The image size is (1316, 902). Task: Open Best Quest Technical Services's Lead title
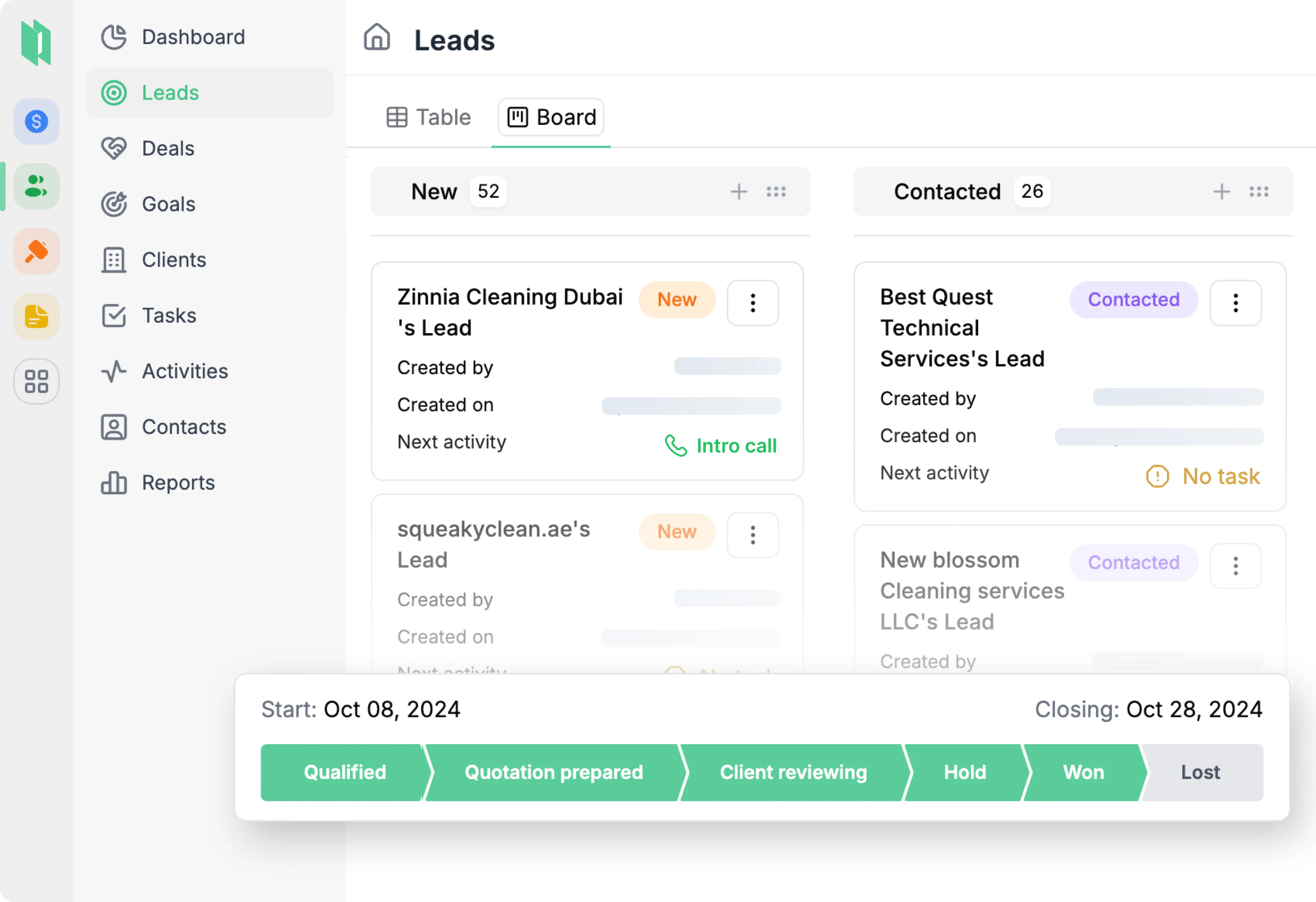tap(962, 328)
